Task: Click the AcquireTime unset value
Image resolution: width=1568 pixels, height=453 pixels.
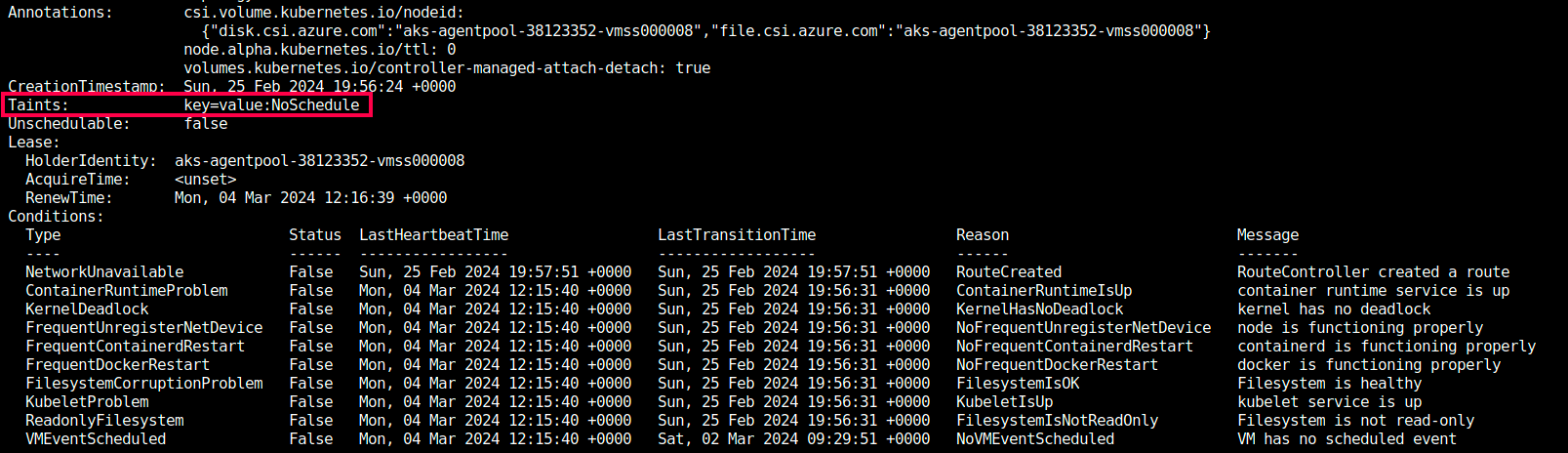Action: [205, 180]
